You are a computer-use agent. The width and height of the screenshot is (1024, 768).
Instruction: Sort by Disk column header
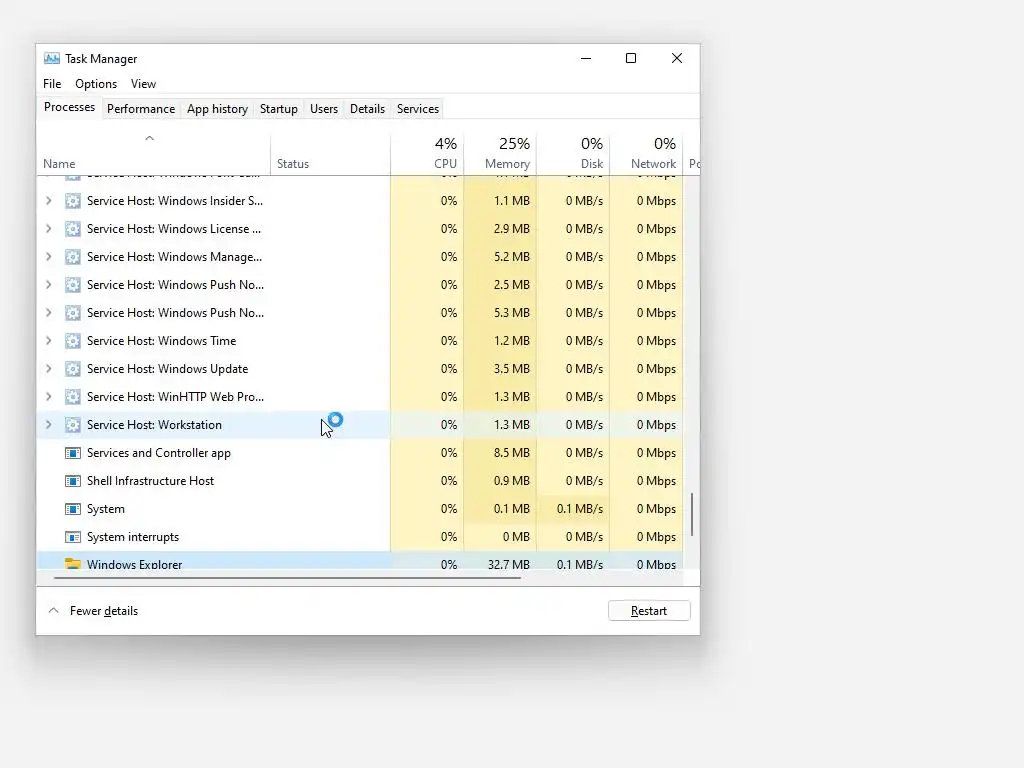pos(573,154)
